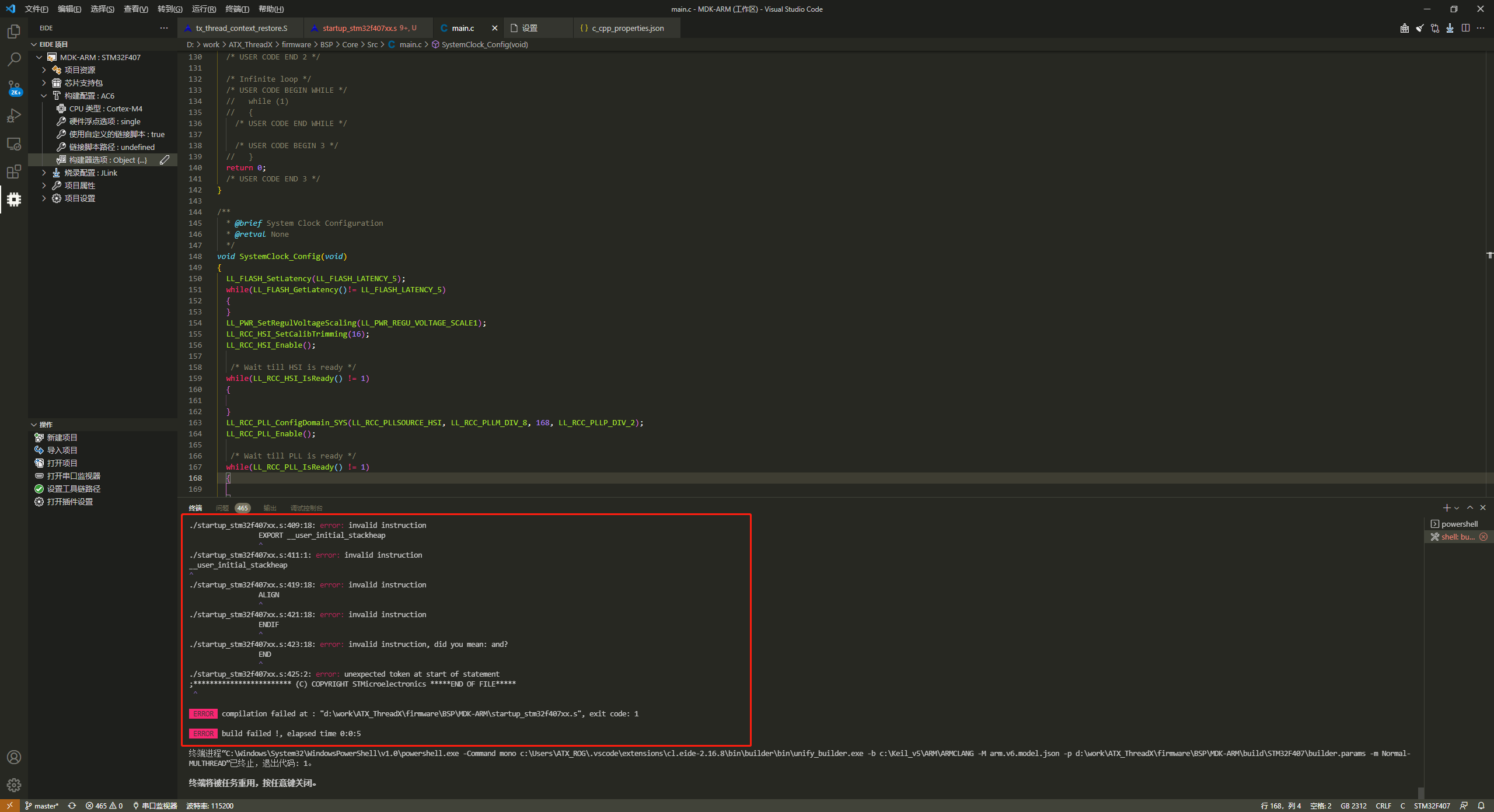Image resolution: width=1494 pixels, height=812 pixels.
Task: Open the Run and Debug view
Action: 13,116
